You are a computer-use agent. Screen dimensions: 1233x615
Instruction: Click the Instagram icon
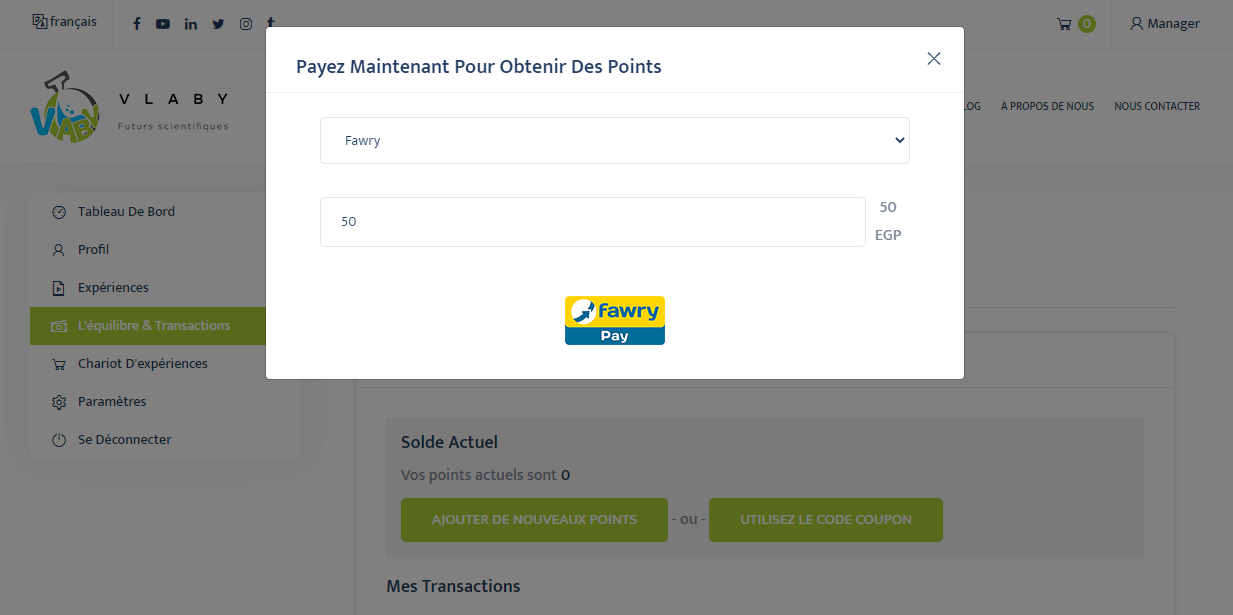[246, 24]
